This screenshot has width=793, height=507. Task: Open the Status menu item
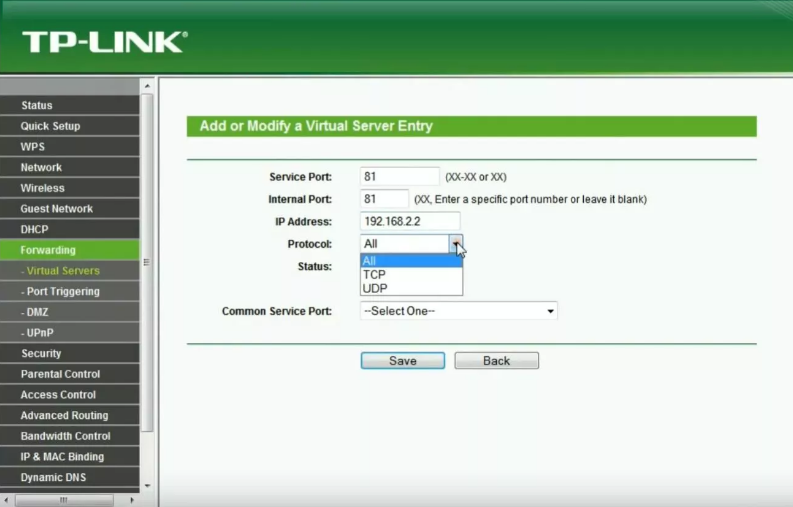tap(70, 105)
